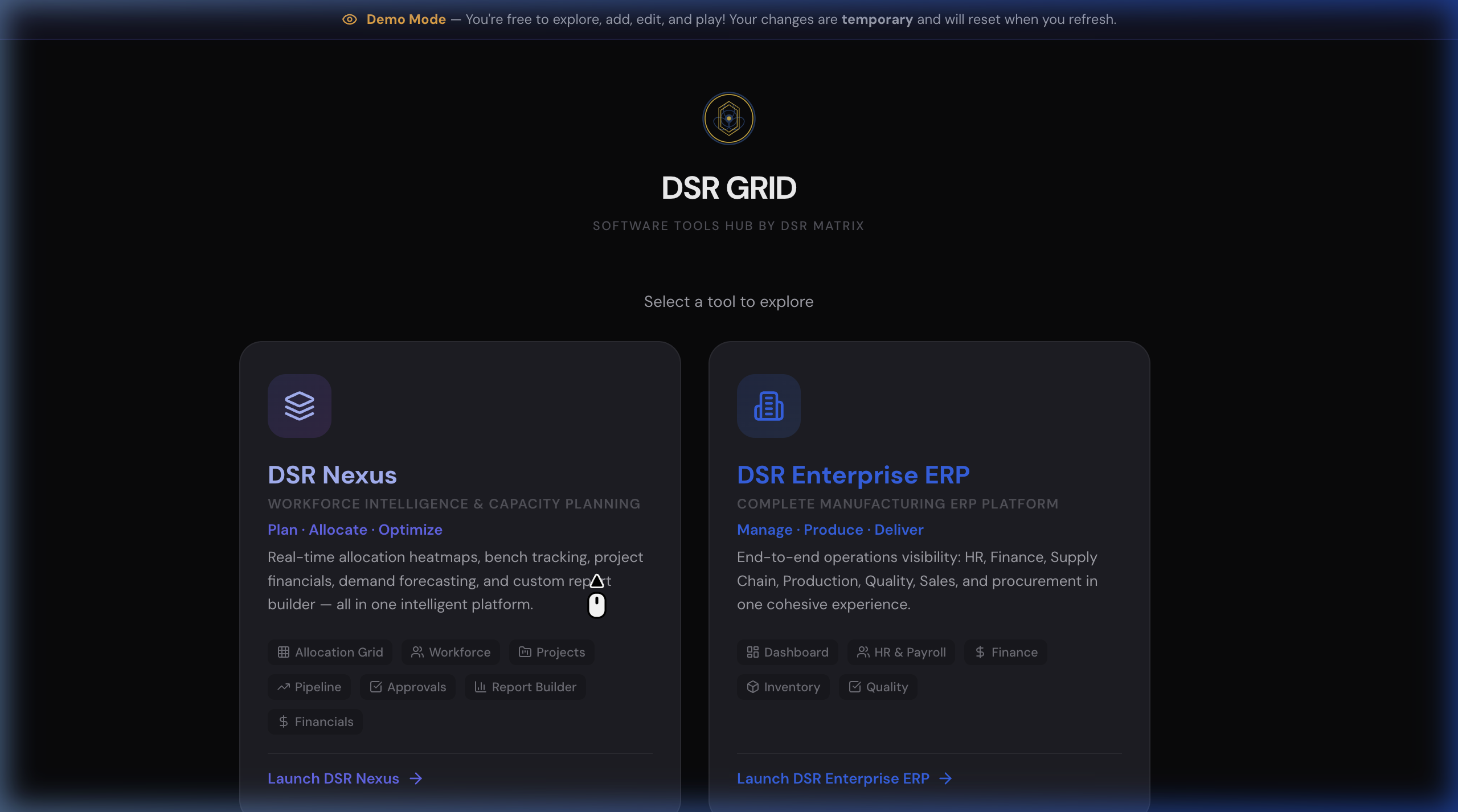
Task: Toggle the checkmark on the Approvals chip
Action: pos(376,687)
